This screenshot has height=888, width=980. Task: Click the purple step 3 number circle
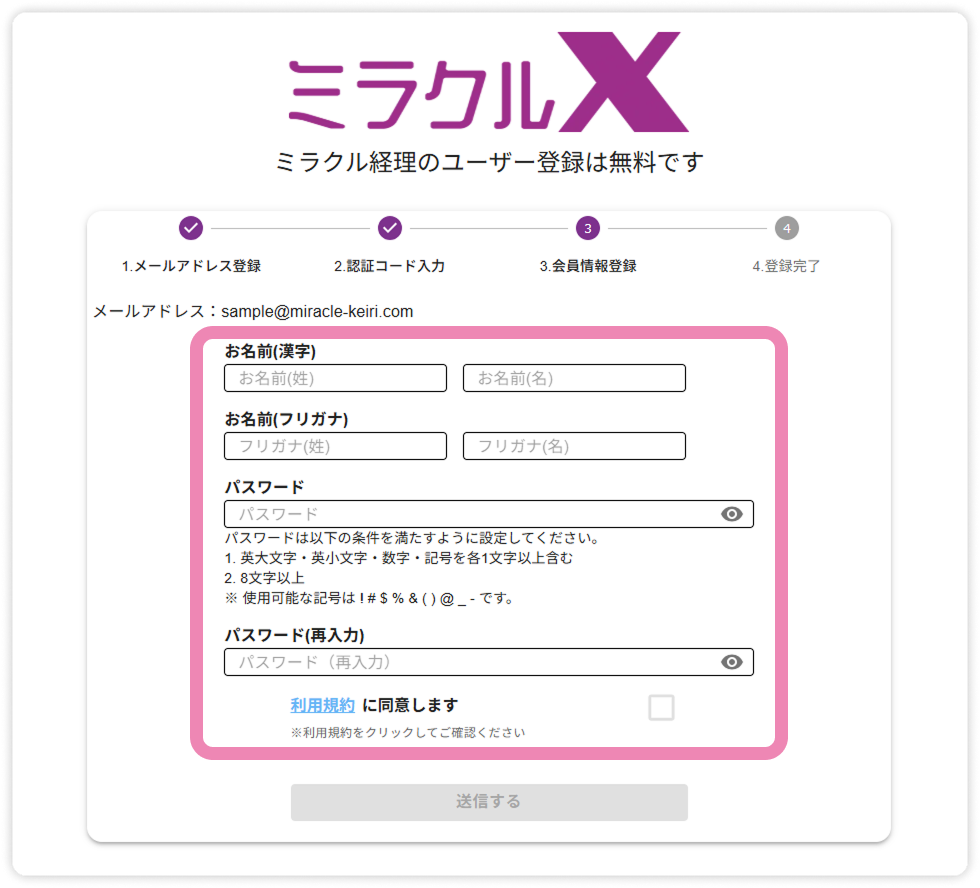coord(588,228)
